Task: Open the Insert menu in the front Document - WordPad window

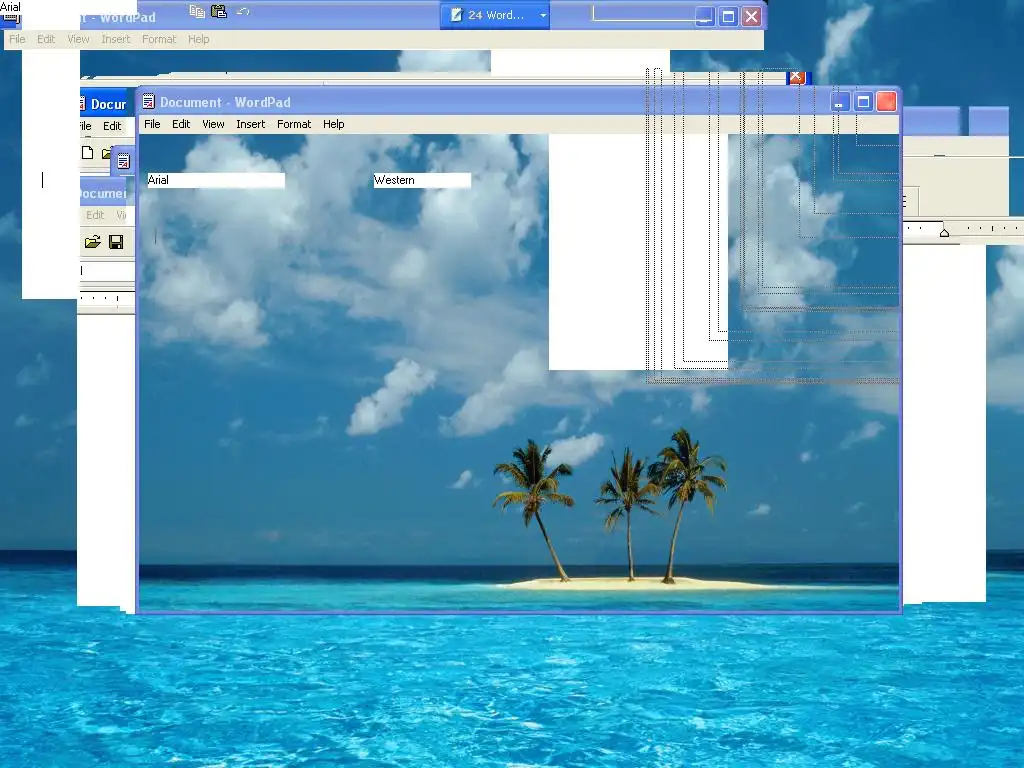Action: (251, 124)
